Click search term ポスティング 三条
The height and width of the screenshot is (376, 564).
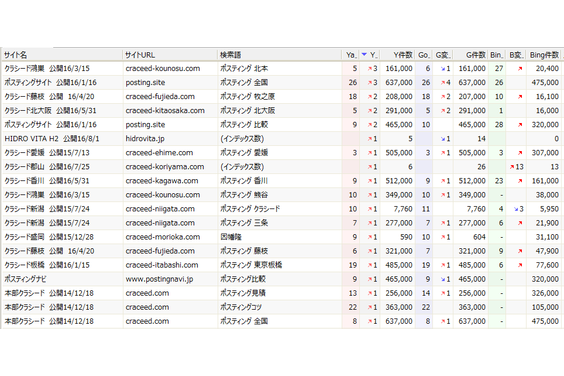(244, 223)
